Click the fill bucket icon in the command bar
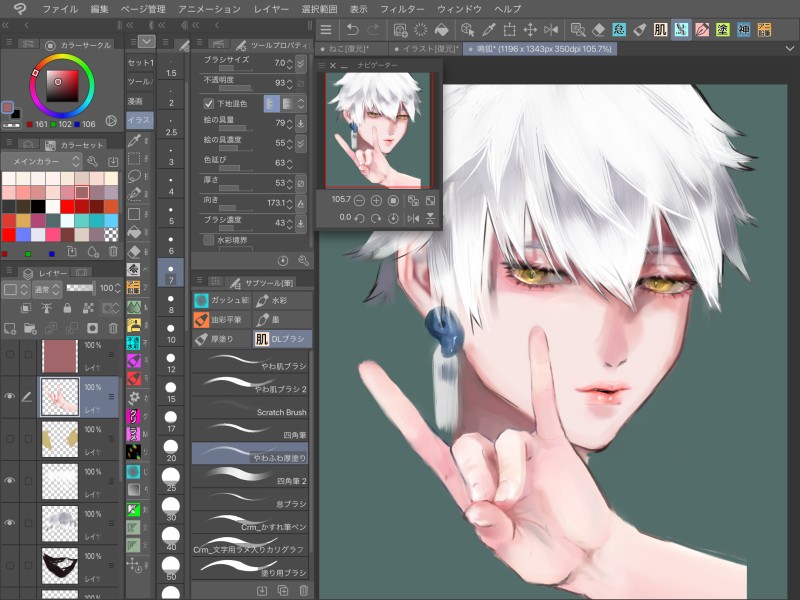This screenshot has height=600, width=800. [x=441, y=30]
